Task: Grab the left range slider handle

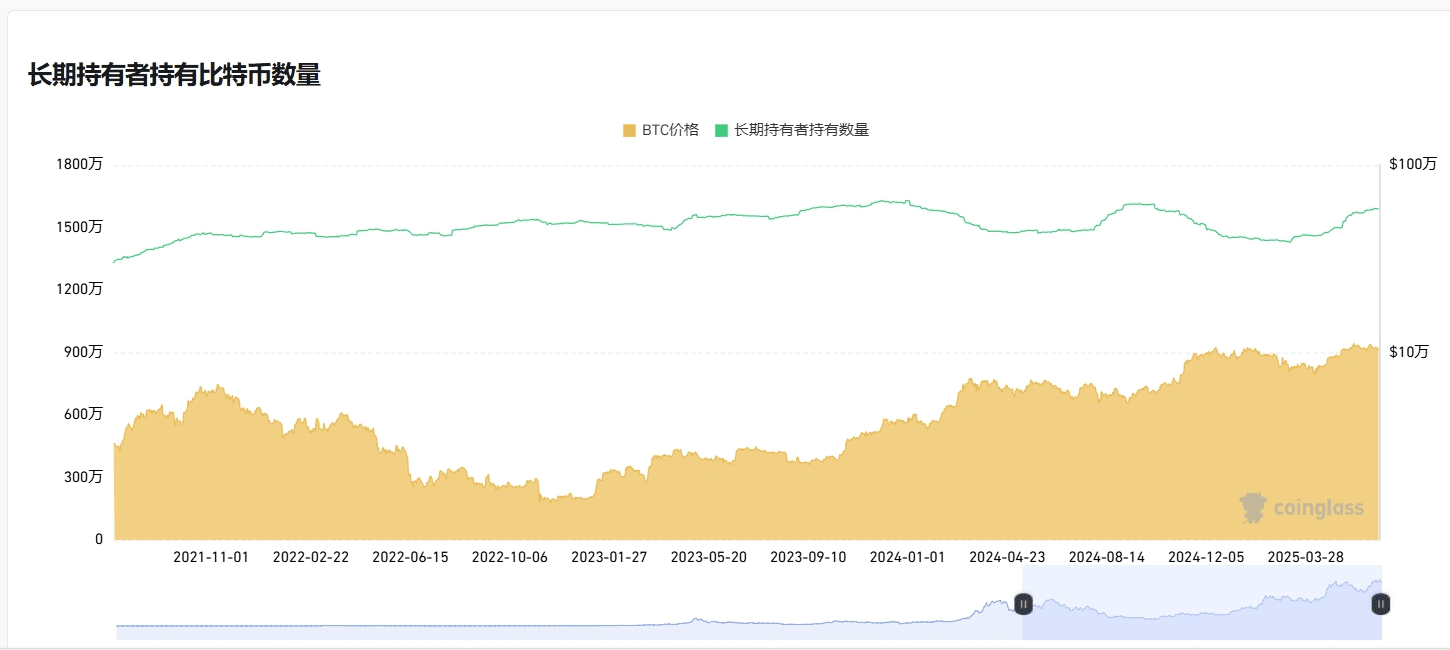Action: click(x=1023, y=604)
